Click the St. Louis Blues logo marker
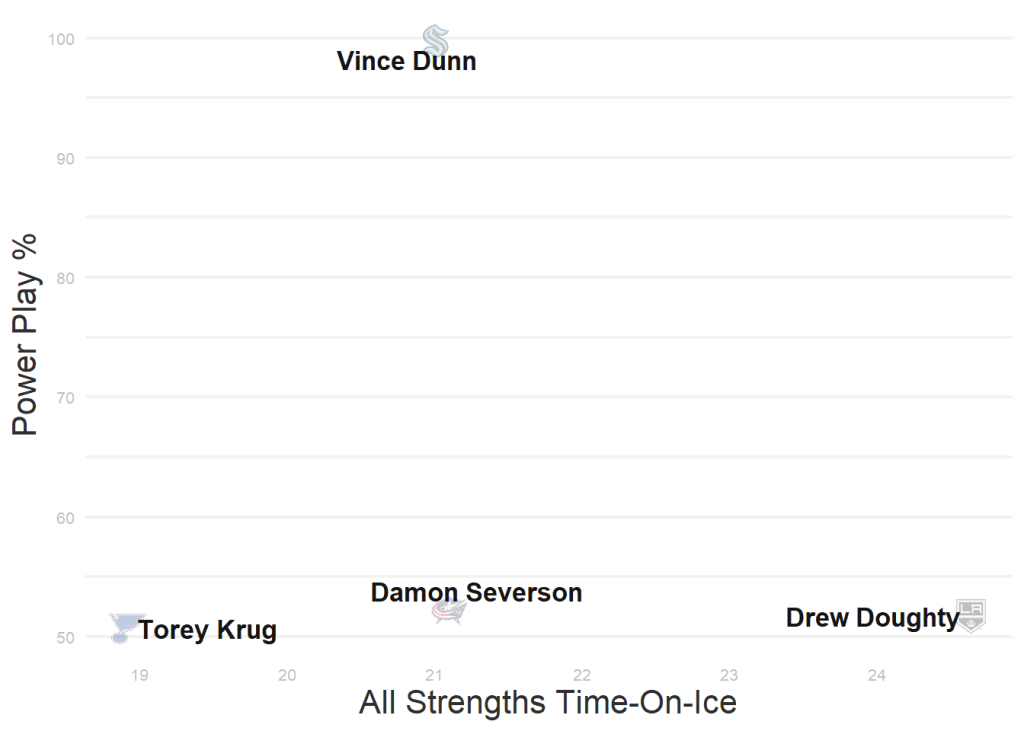Screen dimensions: 1024x731 (x=123, y=627)
